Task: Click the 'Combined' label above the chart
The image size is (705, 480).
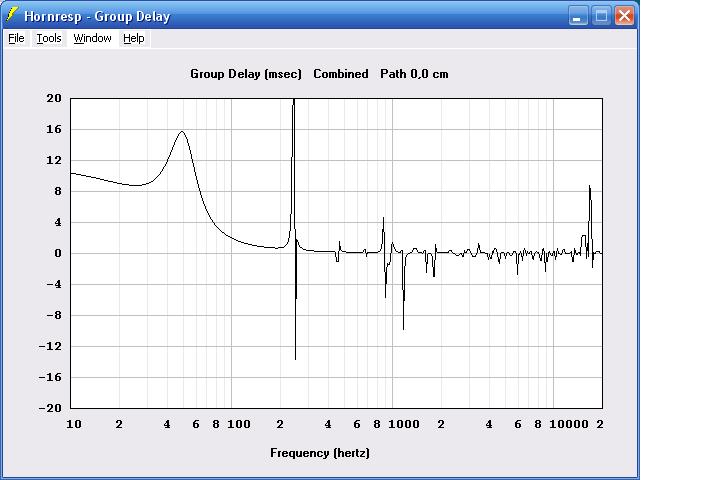Action: [x=341, y=74]
